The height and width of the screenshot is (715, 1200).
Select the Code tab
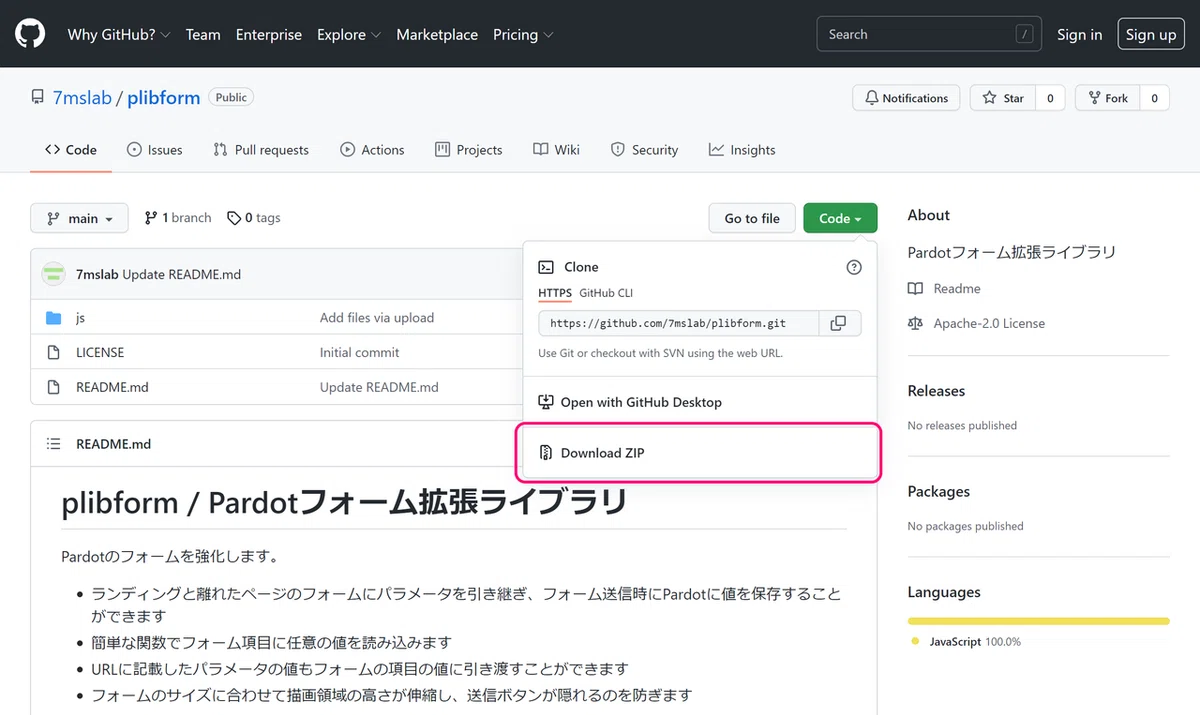point(70,150)
